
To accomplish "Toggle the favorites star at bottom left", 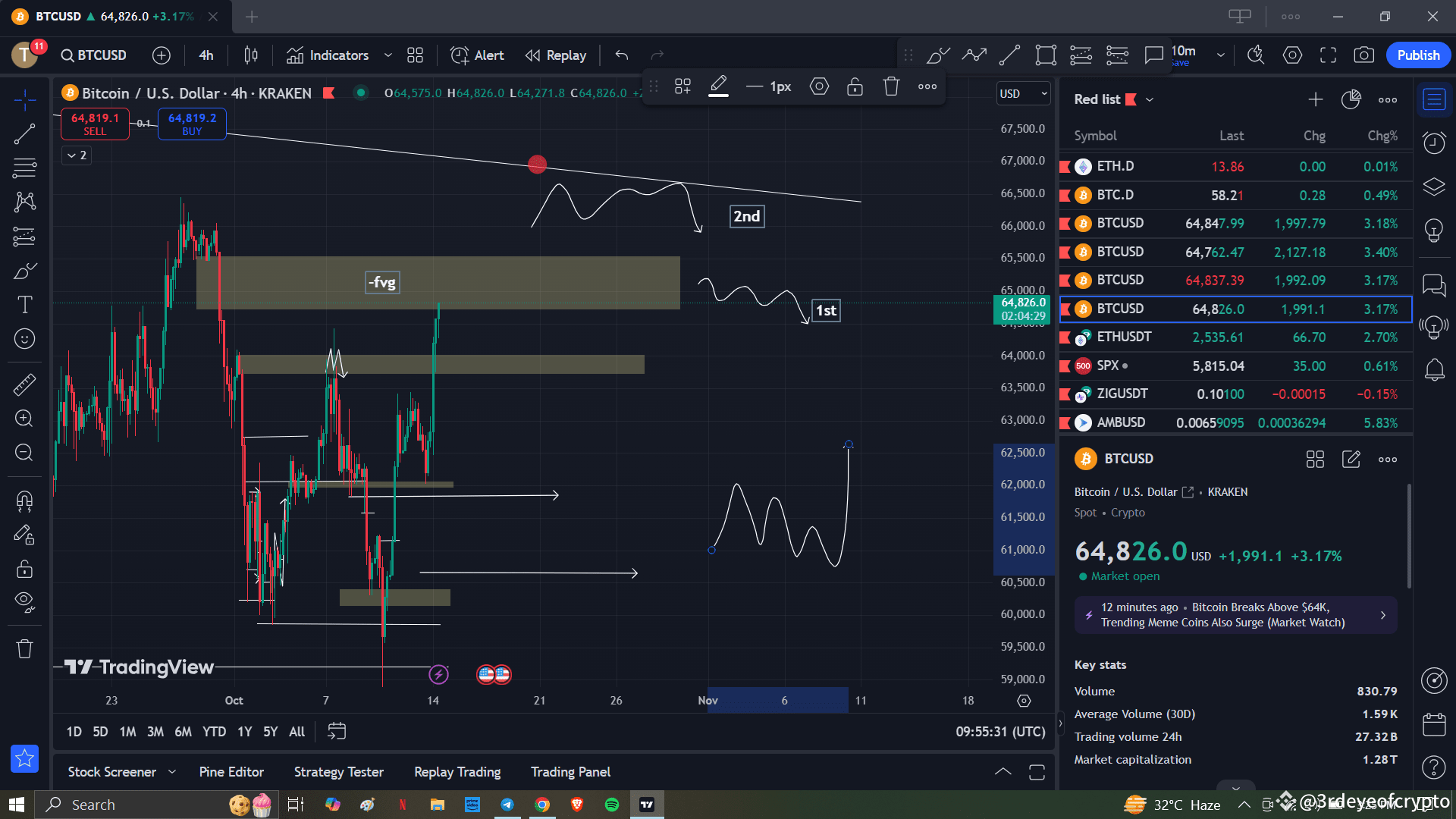I will [x=25, y=758].
